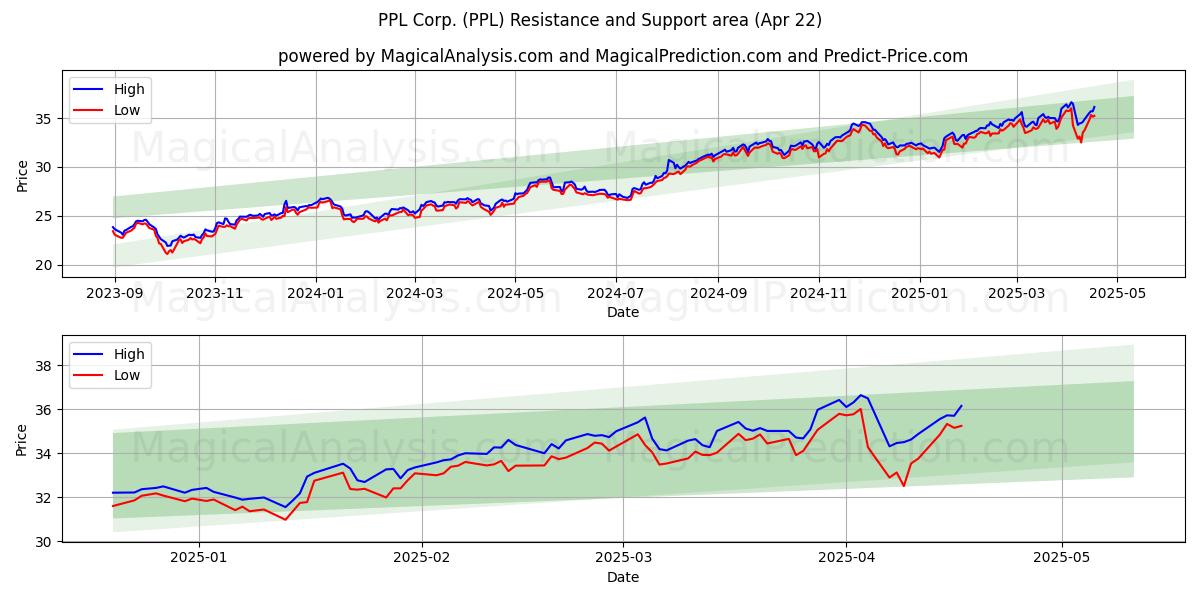Viewport: 1200px width, 600px height.
Task: Click the '2024-05' x-axis label in top chart
Action: click(515, 293)
